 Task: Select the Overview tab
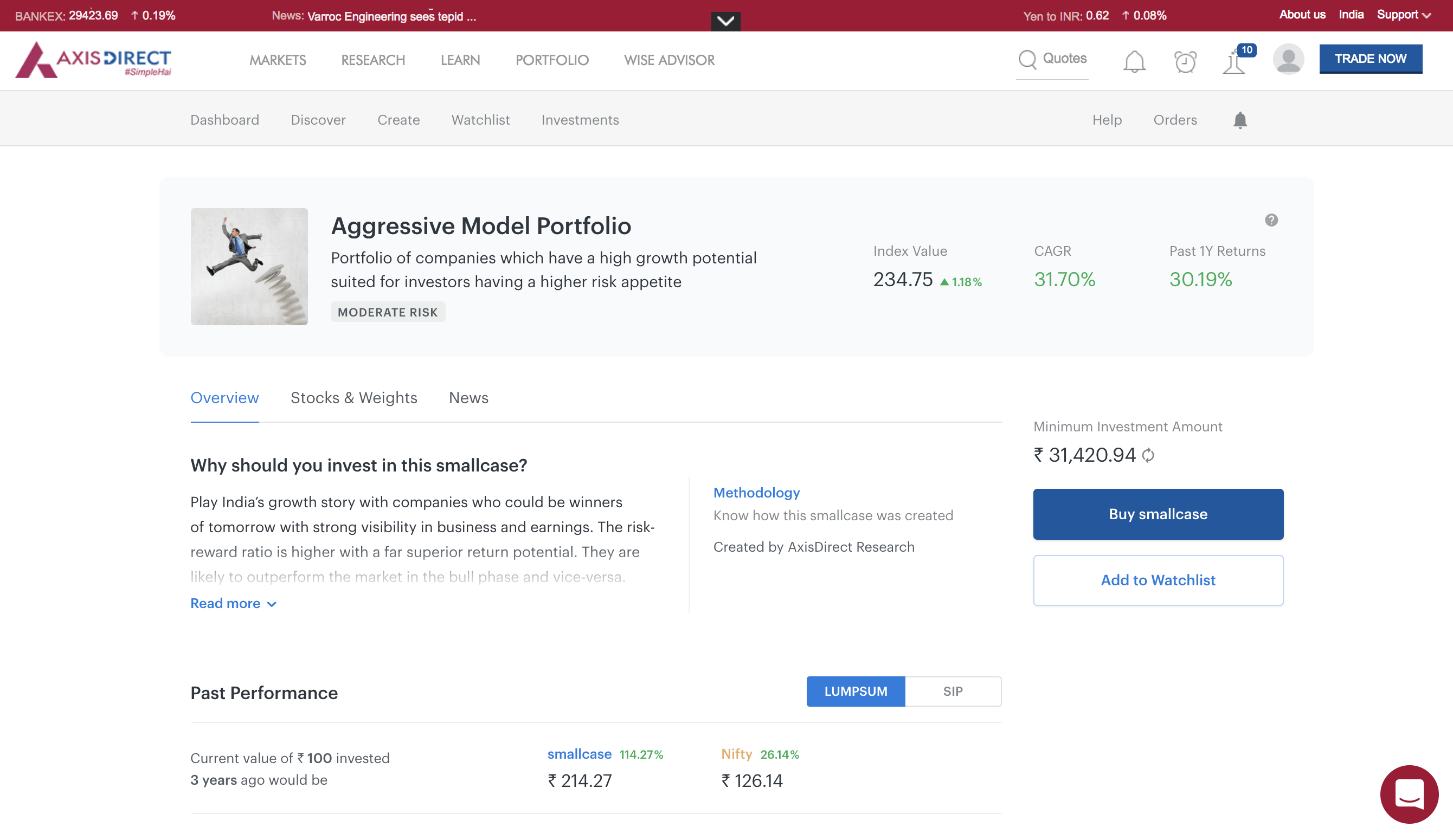click(224, 398)
